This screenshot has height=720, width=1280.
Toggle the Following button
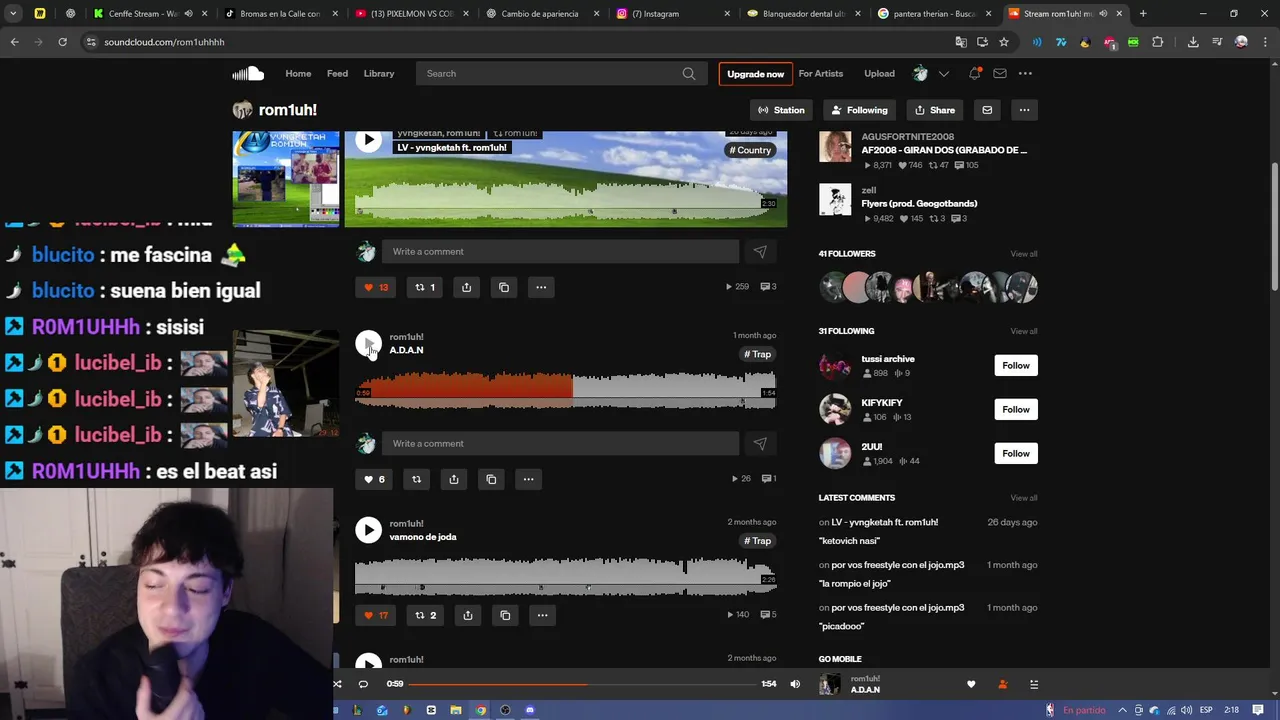[859, 110]
